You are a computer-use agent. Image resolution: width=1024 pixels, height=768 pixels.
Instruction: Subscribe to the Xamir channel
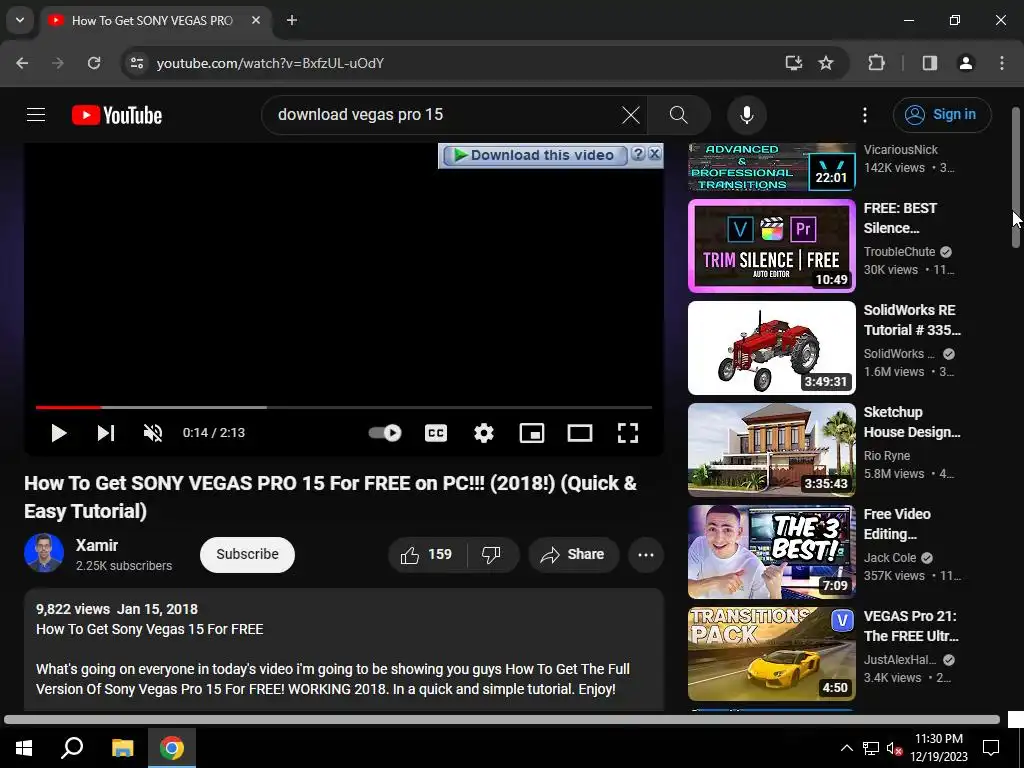[247, 554]
